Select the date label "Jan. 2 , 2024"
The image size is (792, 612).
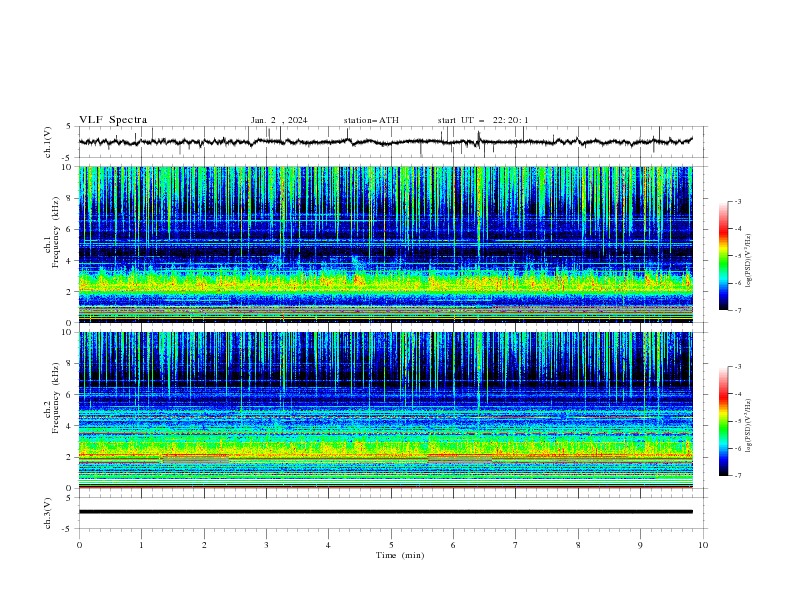click(x=279, y=120)
